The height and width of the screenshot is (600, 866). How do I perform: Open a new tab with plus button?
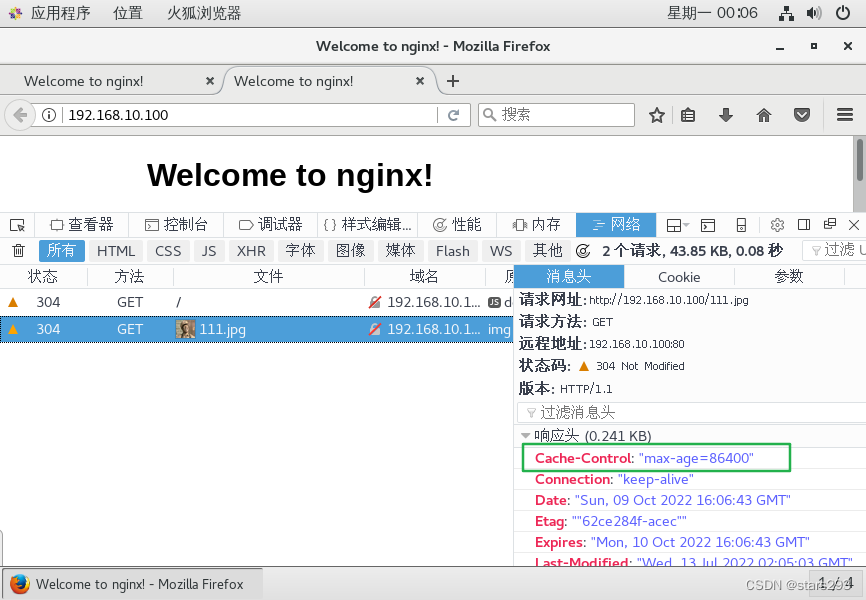tap(453, 81)
